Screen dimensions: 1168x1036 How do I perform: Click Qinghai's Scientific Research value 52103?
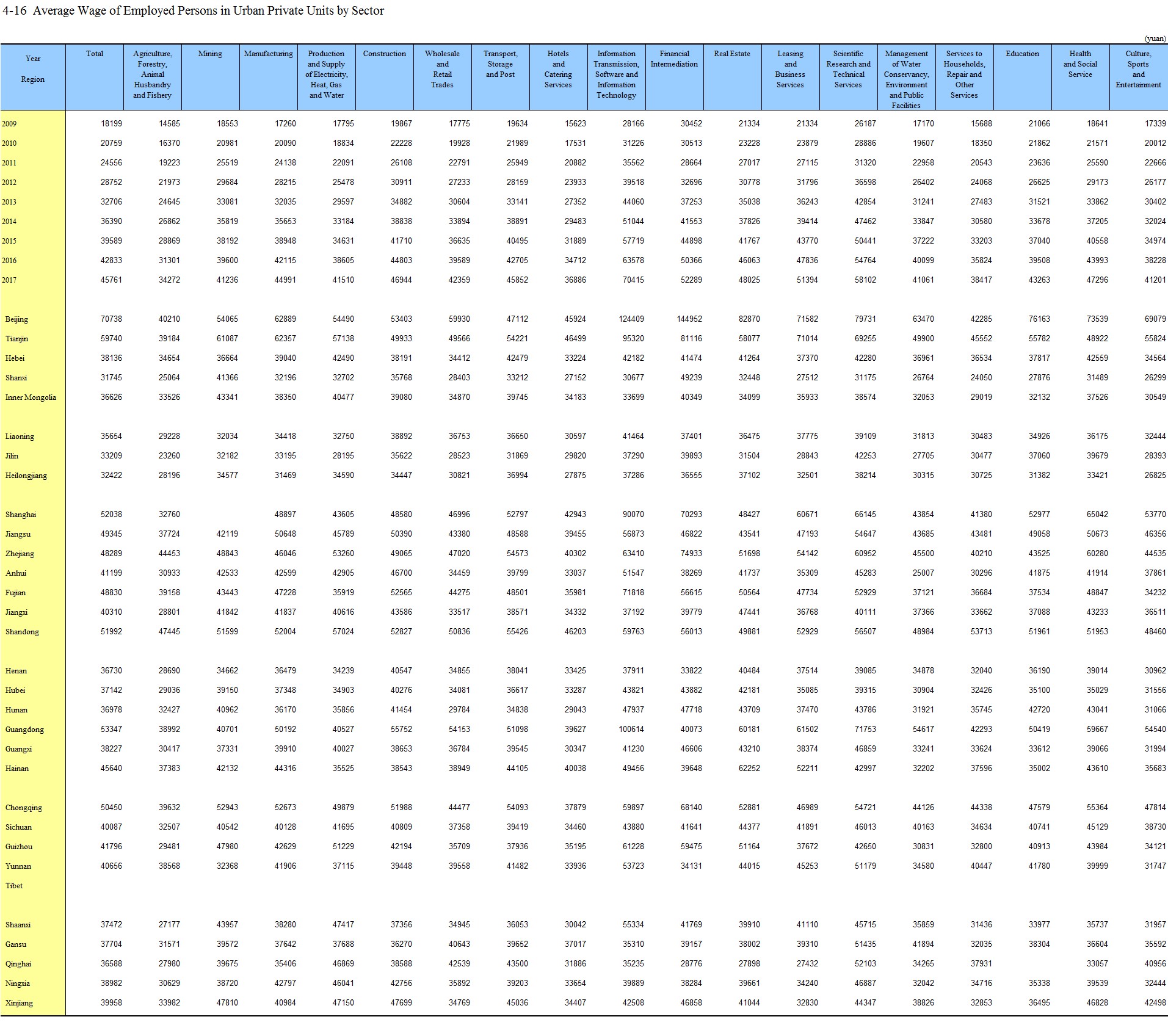click(865, 964)
